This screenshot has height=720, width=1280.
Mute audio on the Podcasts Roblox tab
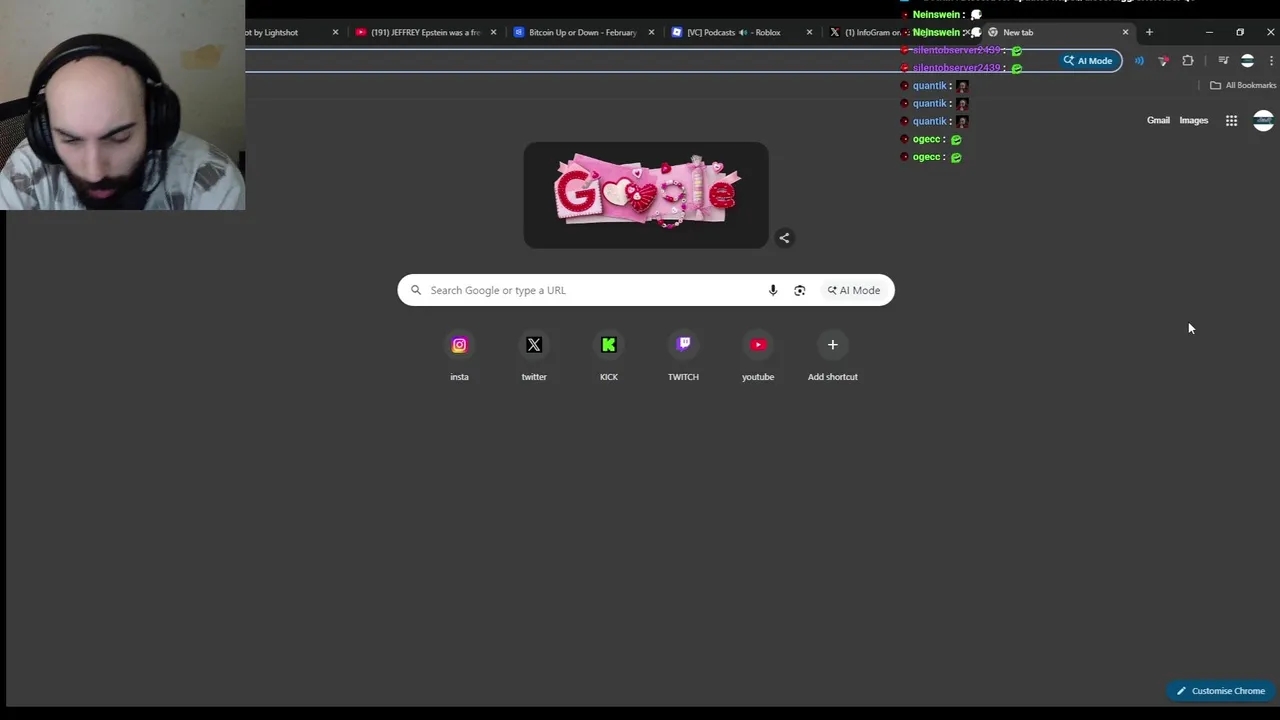coord(743,32)
